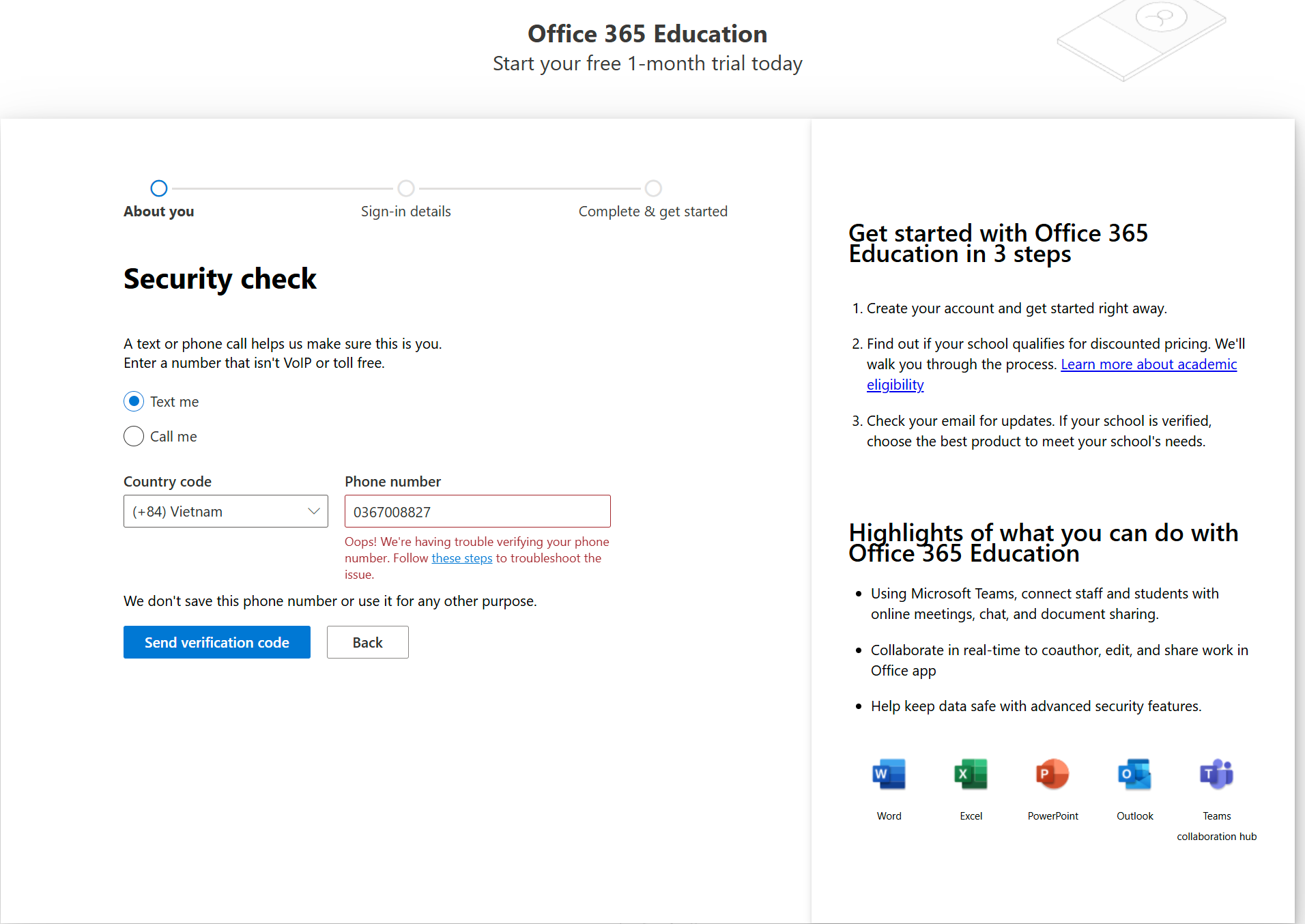Click the Outlook label under its icon
The image size is (1305, 924).
point(1134,816)
